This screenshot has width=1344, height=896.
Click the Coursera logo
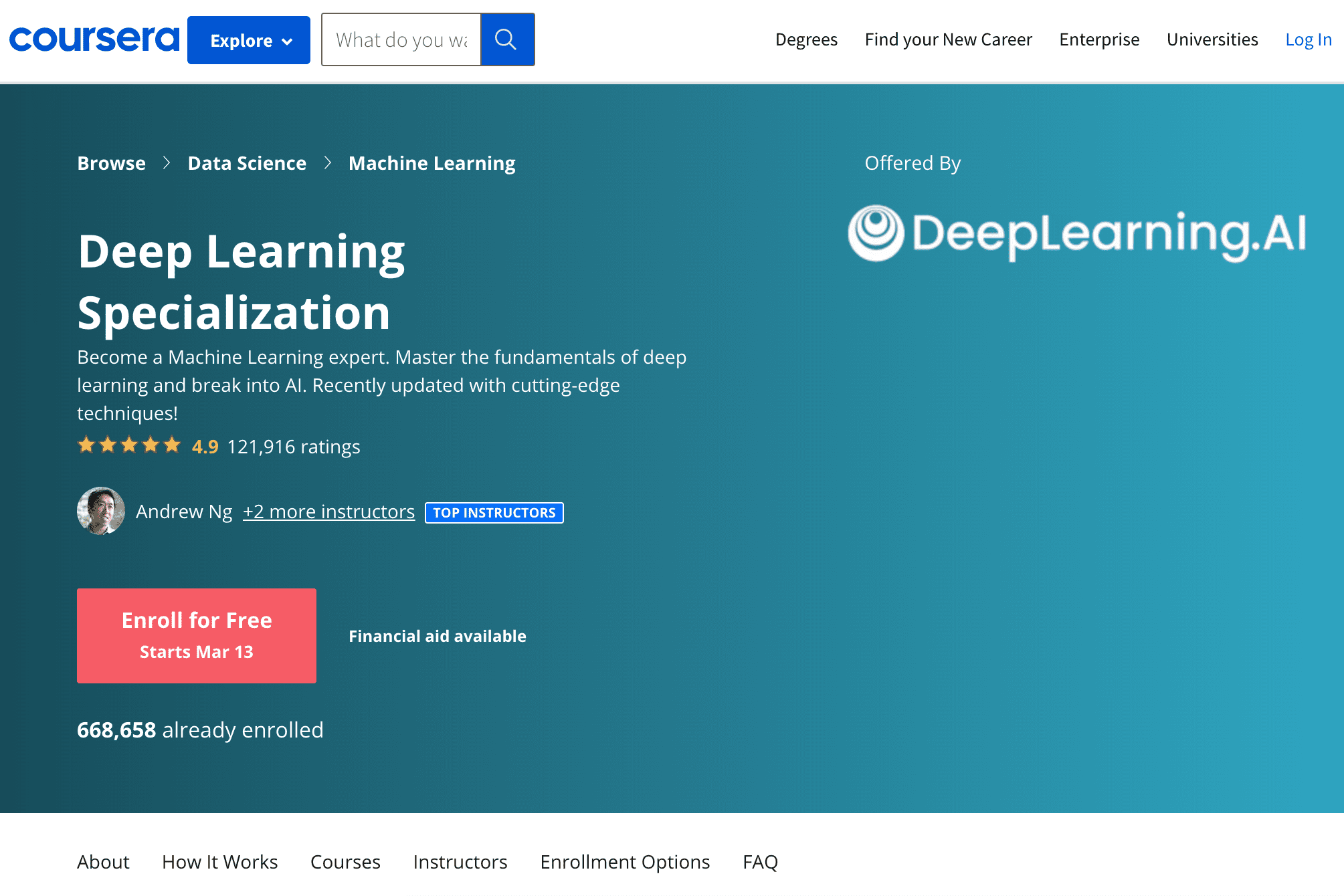(x=93, y=39)
